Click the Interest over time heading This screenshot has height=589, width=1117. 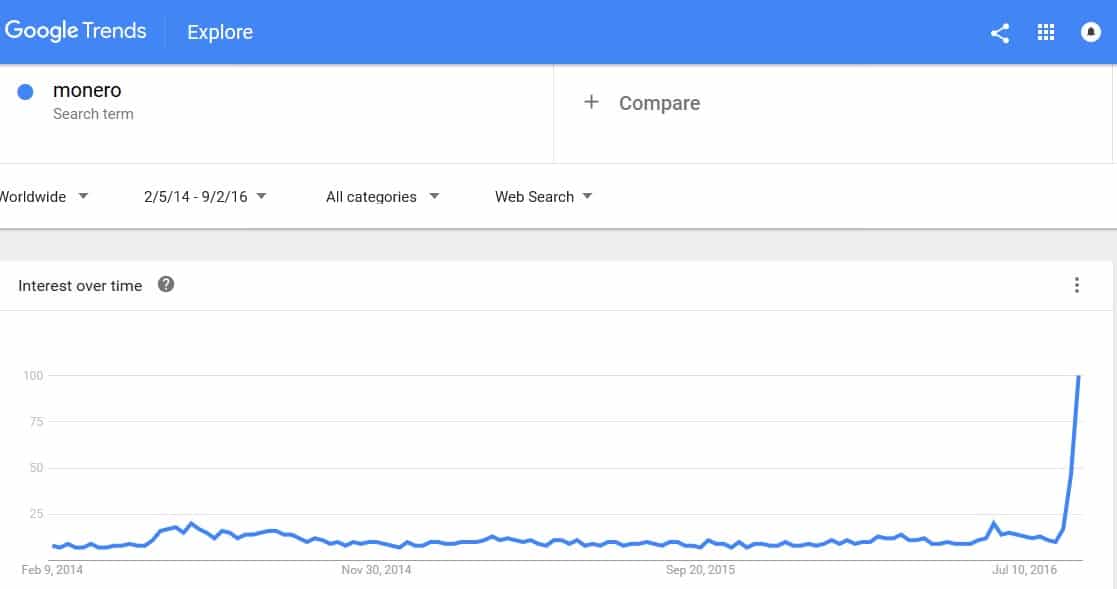[80, 286]
